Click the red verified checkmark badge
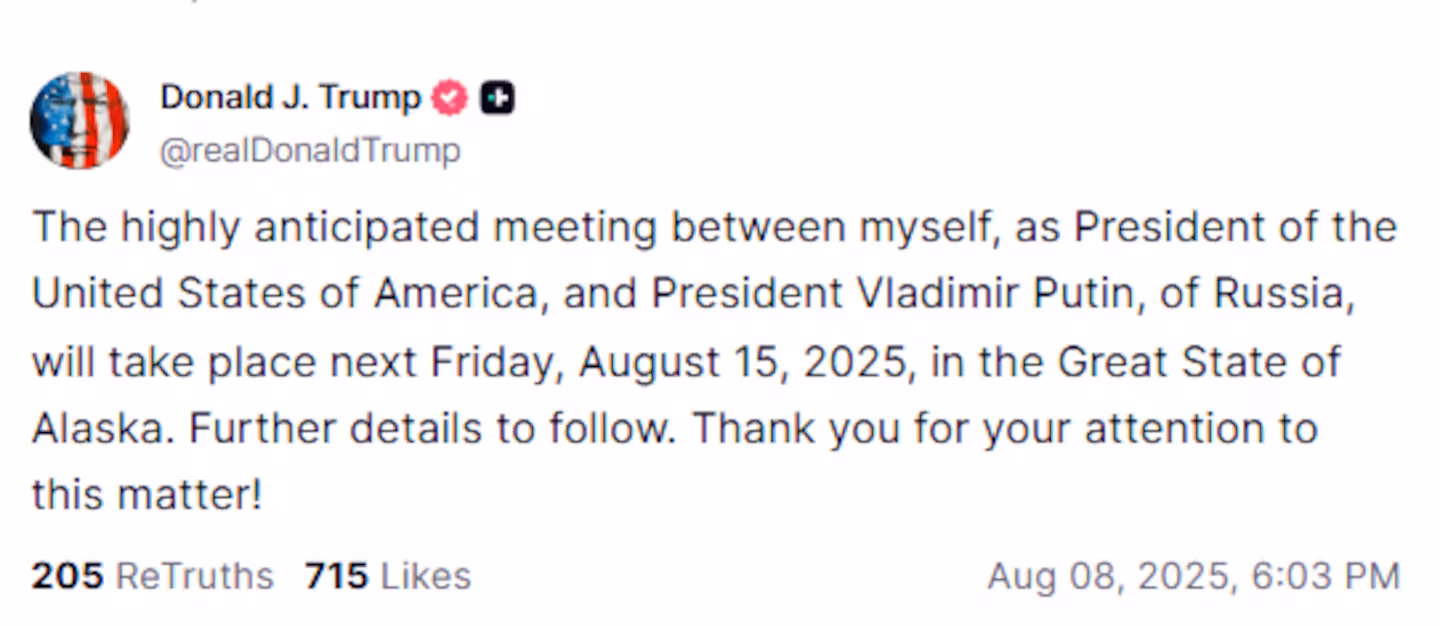The height and width of the screenshot is (626, 1440). tap(449, 98)
